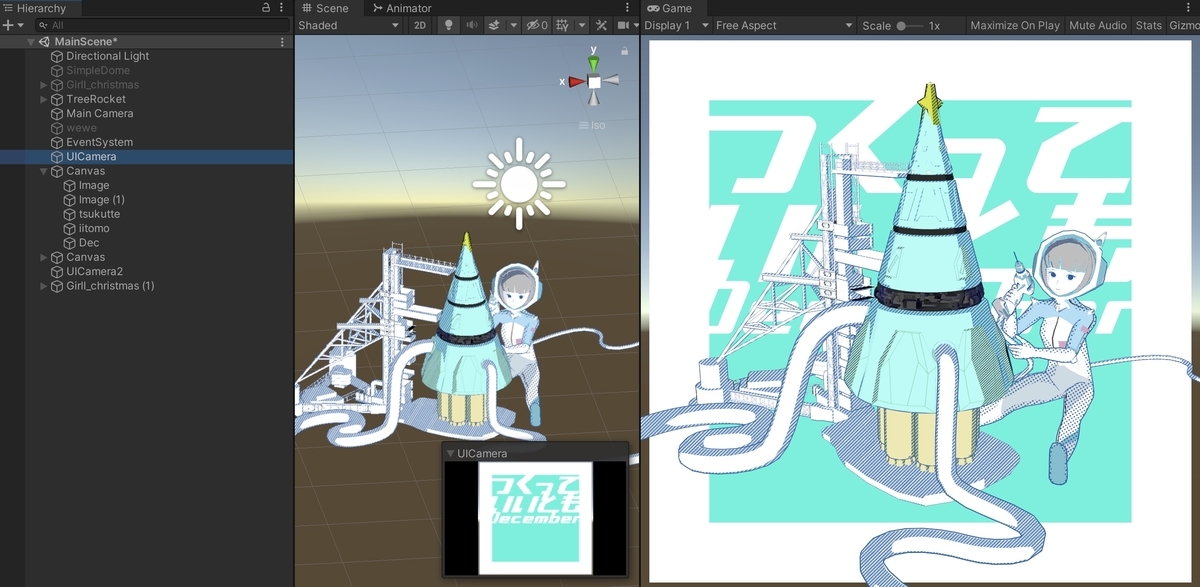Image resolution: width=1200 pixels, height=587 pixels.
Task: Switch to the Game tab
Action: click(x=673, y=8)
